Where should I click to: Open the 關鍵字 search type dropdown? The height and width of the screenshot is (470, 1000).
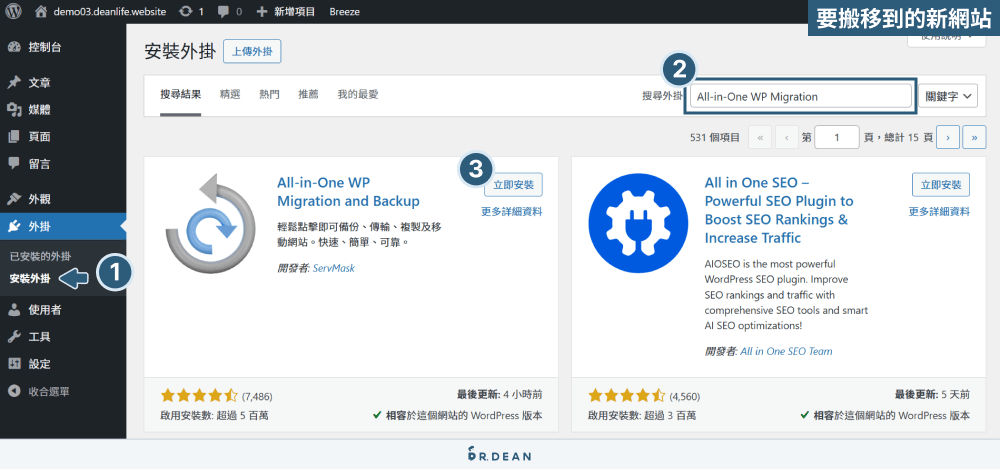948,96
